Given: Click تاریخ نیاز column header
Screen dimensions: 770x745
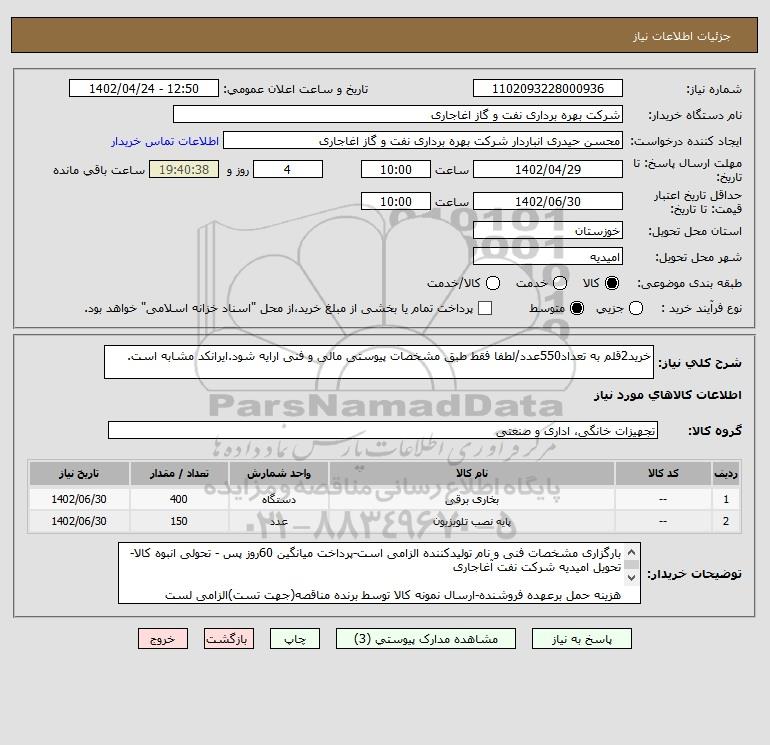Looking at the screenshot, I should click(79, 473).
